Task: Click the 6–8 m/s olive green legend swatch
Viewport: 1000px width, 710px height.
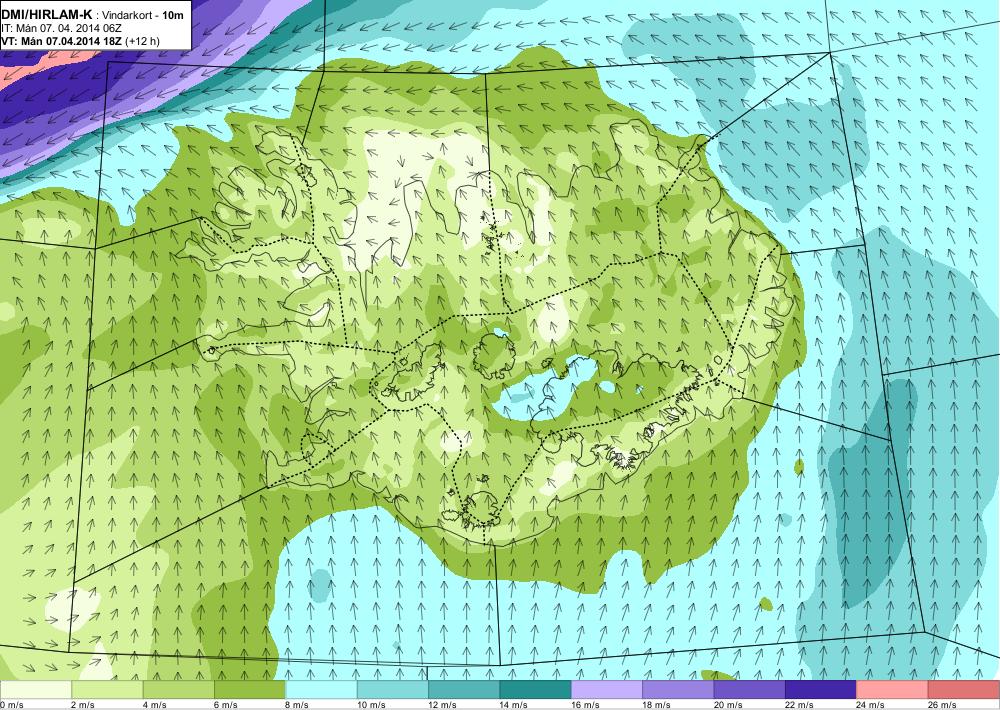Action: pyautogui.click(x=250, y=690)
